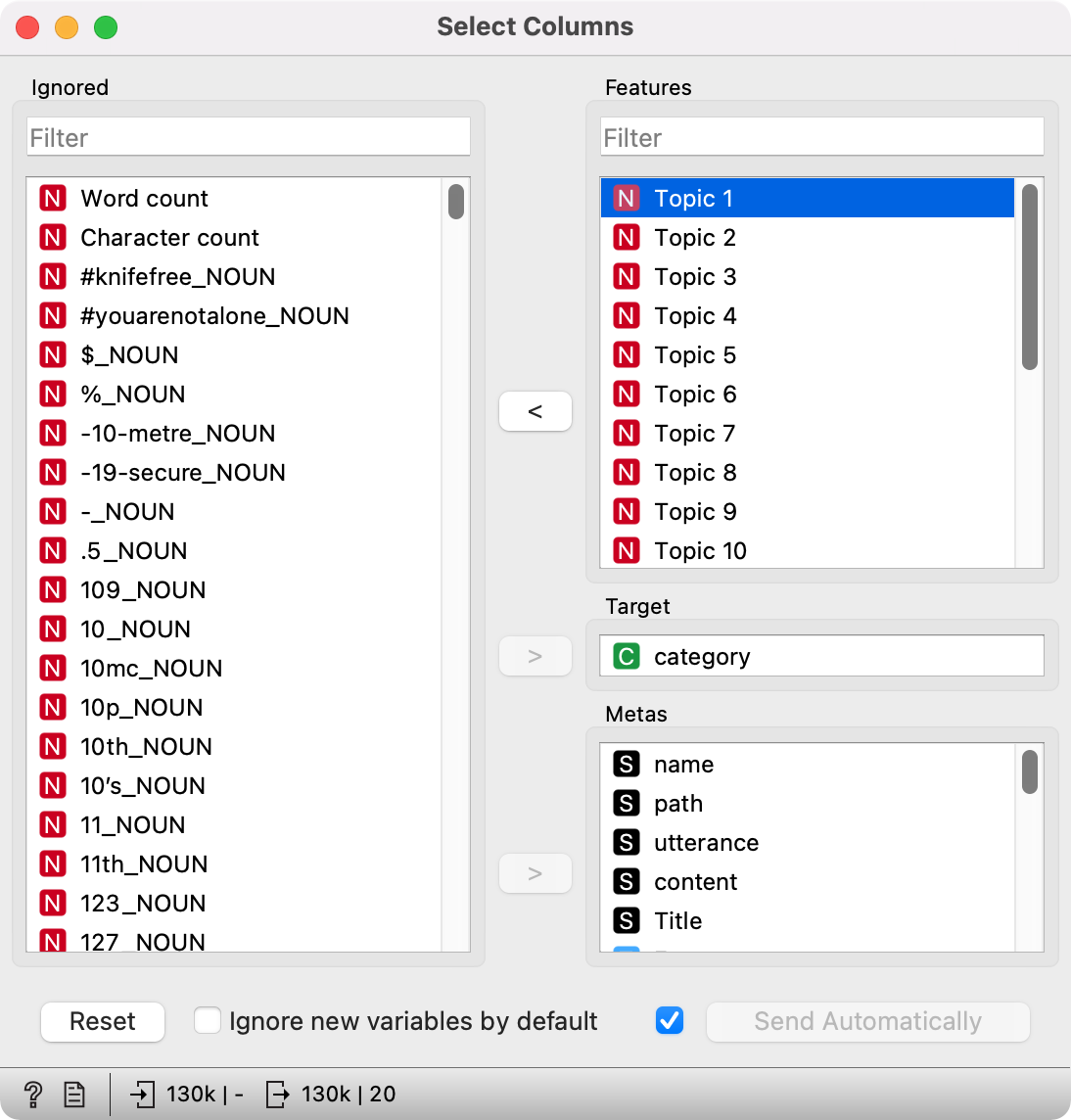Viewport: 1071px width, 1120px height.
Task: Move selected feature left to Ignored
Action: (535, 412)
